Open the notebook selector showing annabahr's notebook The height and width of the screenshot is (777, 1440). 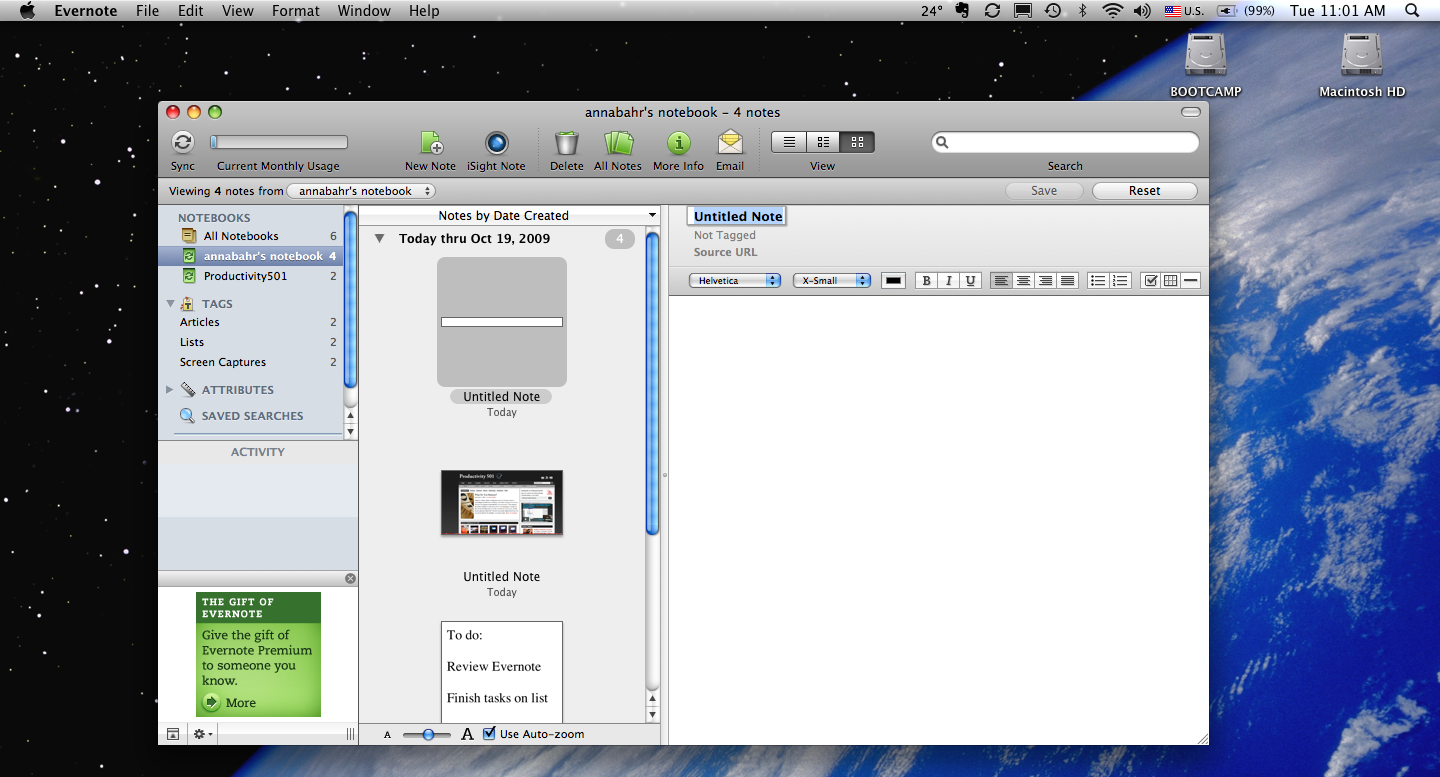coord(361,191)
